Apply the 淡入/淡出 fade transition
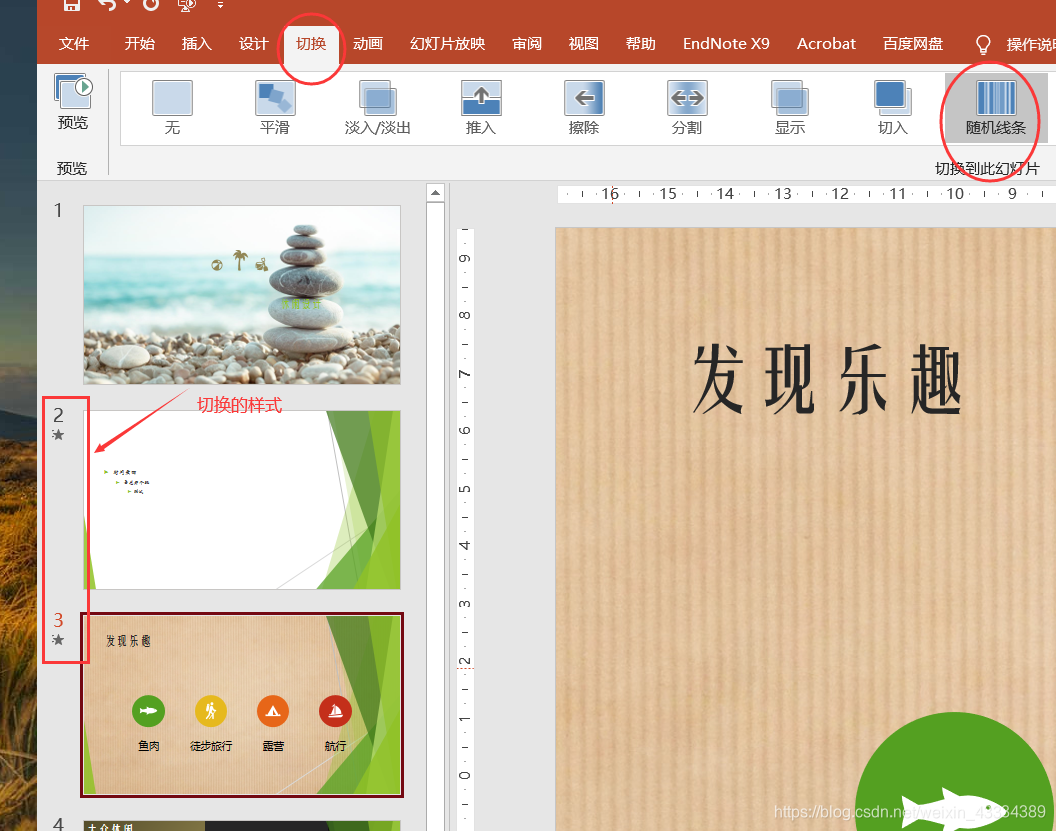The width and height of the screenshot is (1056, 831). pyautogui.click(x=378, y=108)
